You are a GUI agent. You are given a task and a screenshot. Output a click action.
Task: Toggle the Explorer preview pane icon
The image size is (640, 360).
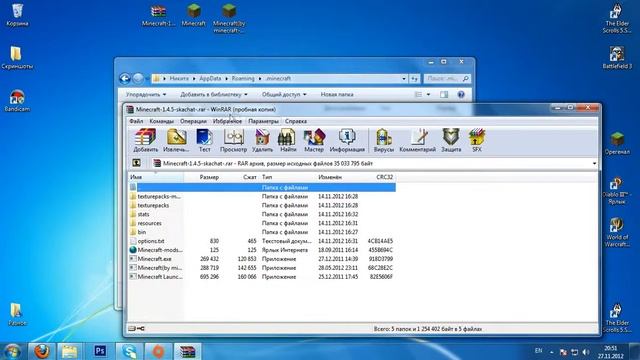pyautogui.click(x=444, y=95)
